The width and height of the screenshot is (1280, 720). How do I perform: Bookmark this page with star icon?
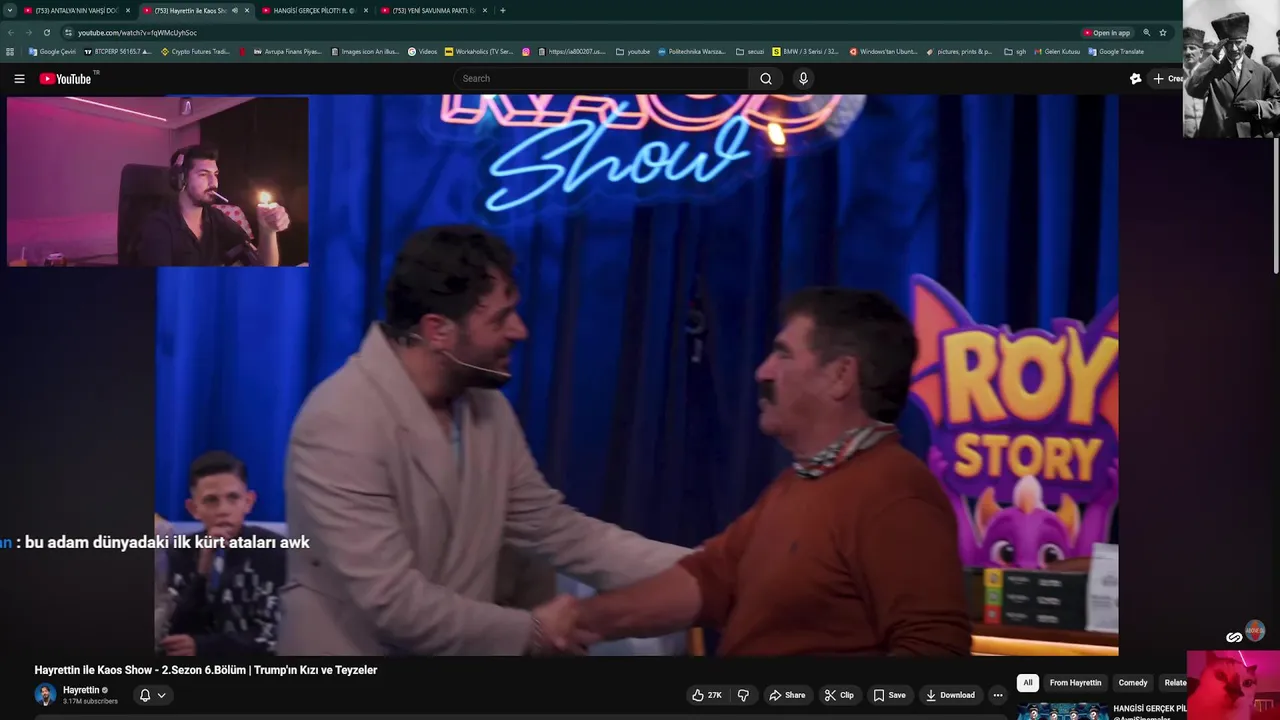1163,33
